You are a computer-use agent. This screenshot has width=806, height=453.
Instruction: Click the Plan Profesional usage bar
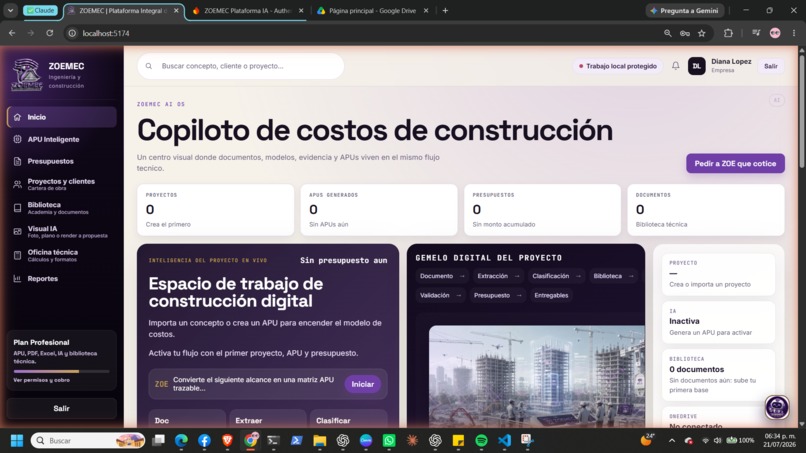pos(61,371)
